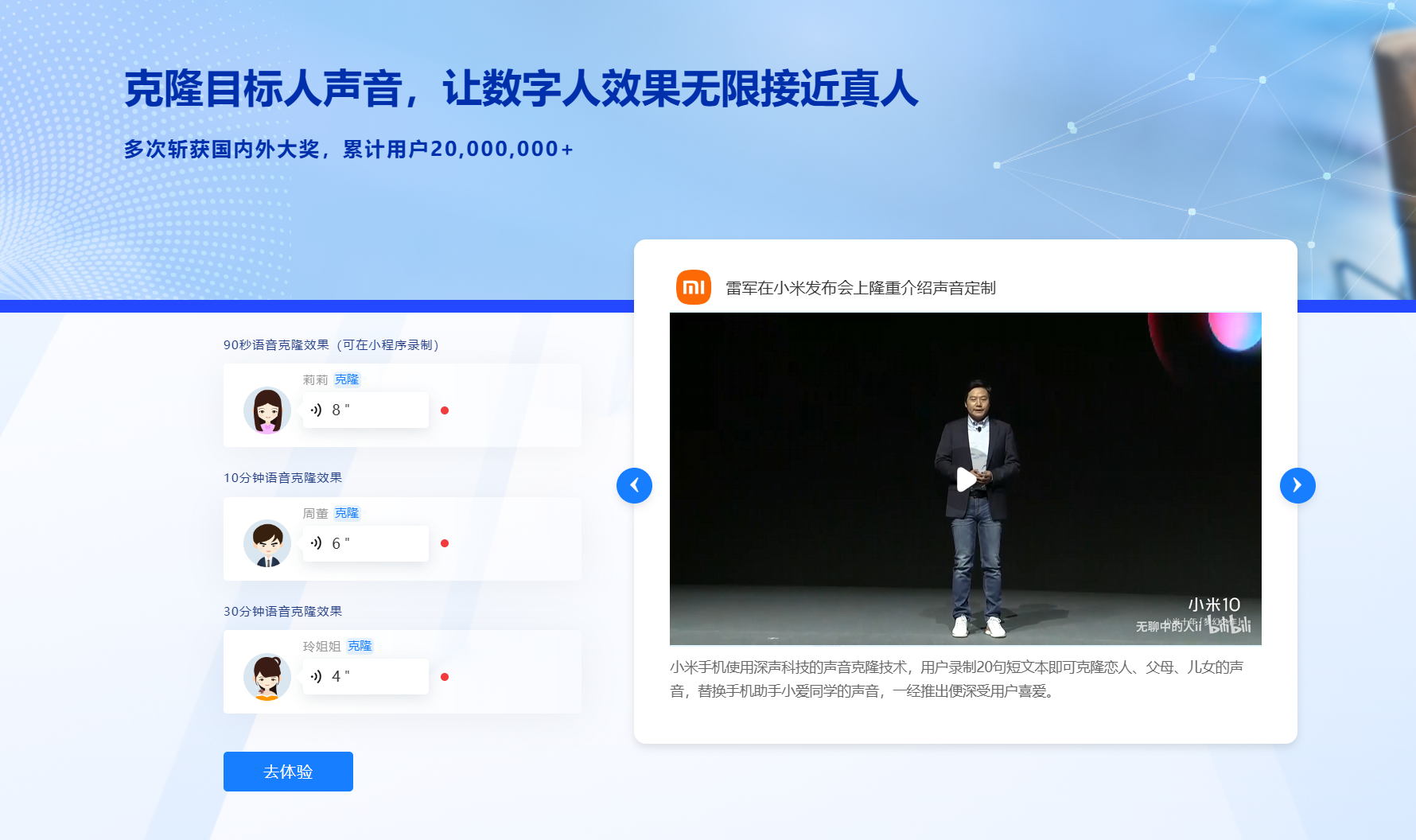
Task: Click heading 30分钟语音克隆效果
Action: [x=282, y=611]
